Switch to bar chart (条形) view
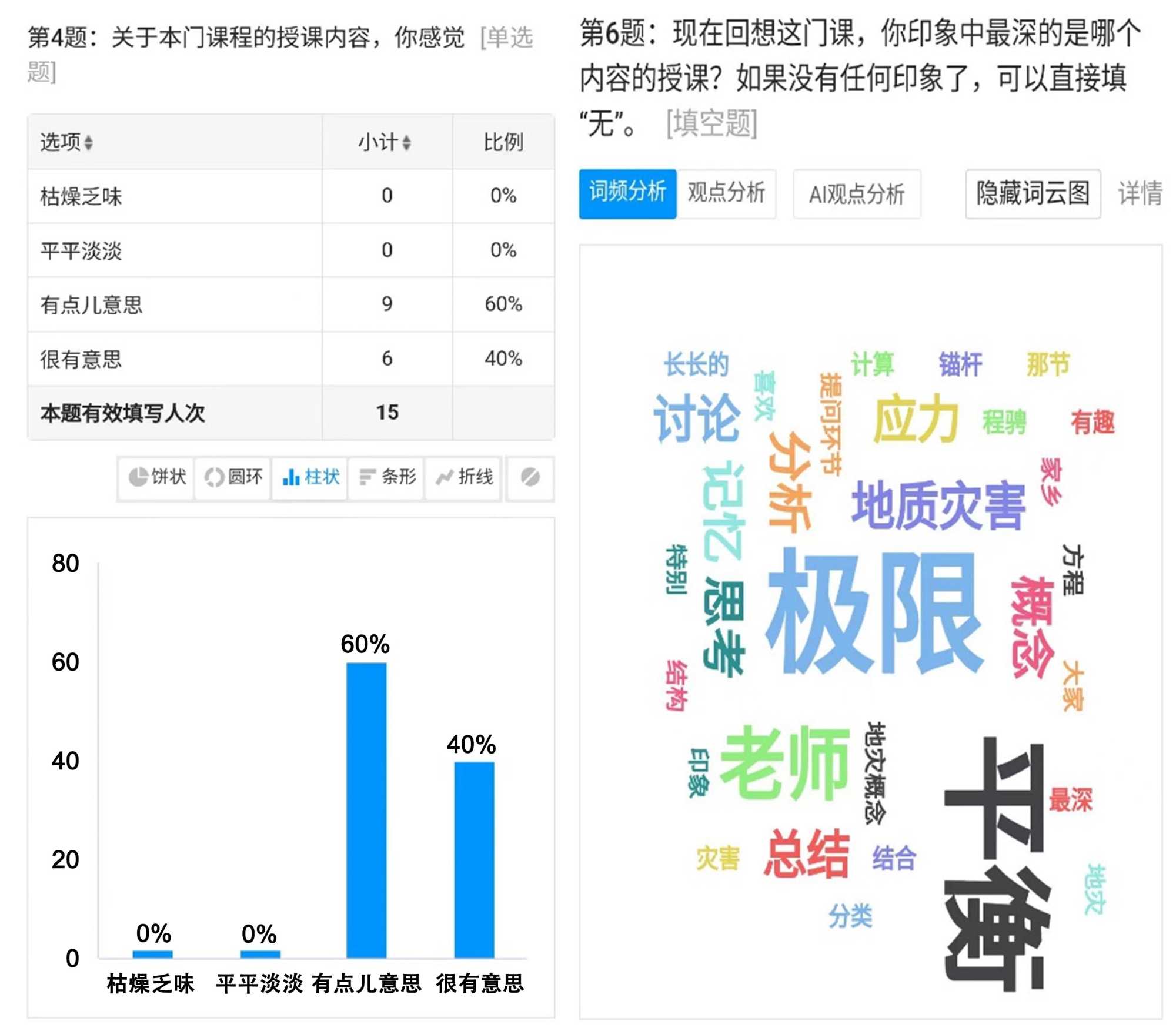1176x1028 pixels. pos(387,477)
